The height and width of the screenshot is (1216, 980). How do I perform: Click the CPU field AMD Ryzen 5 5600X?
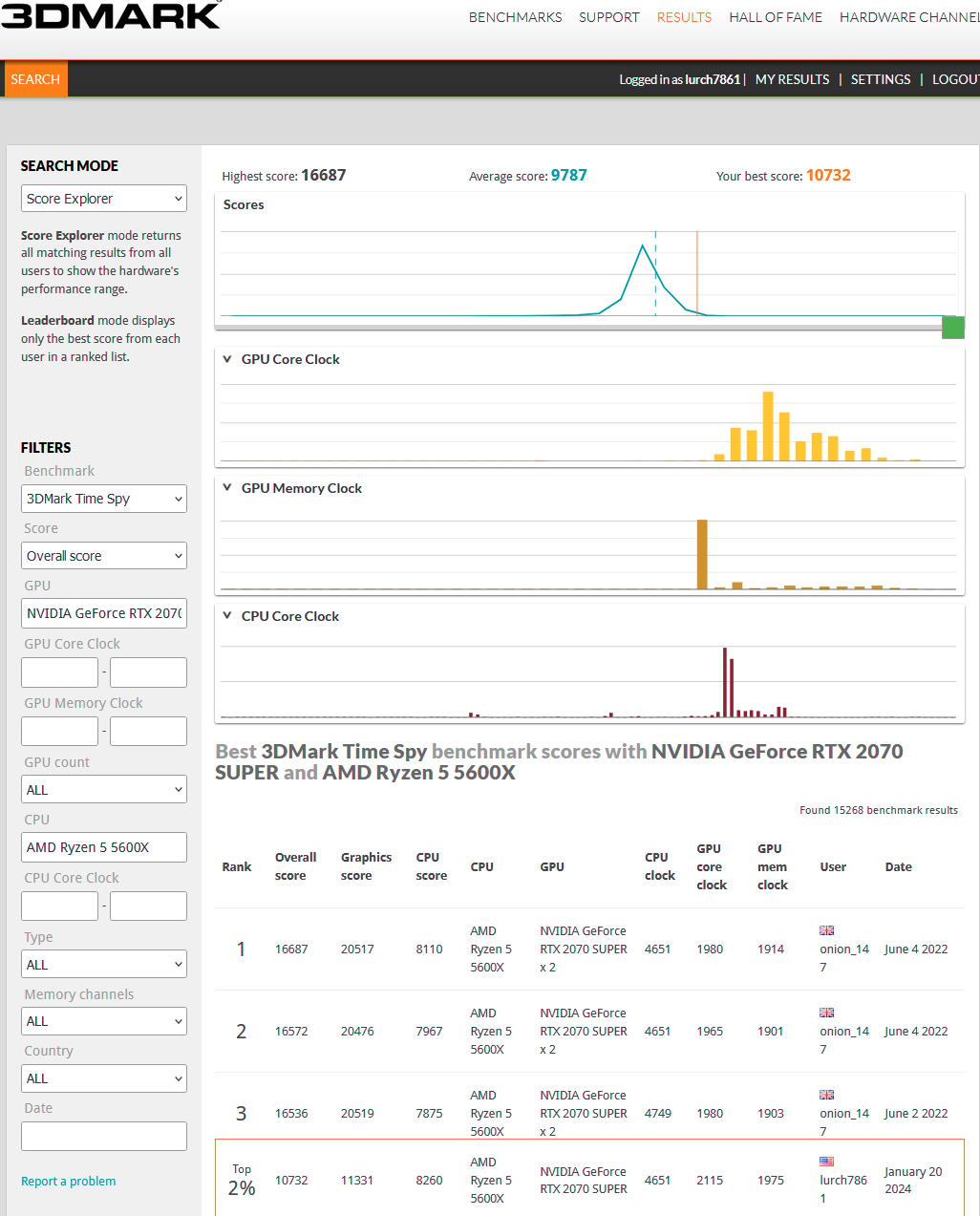(104, 847)
